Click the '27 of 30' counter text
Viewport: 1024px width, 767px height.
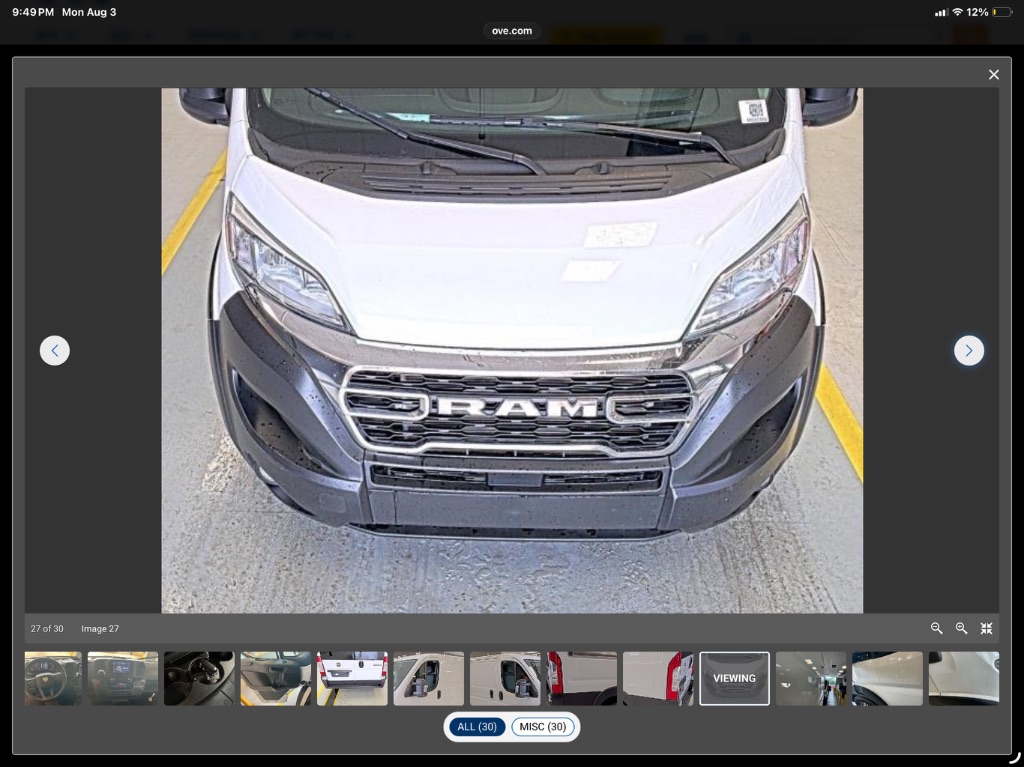47,628
